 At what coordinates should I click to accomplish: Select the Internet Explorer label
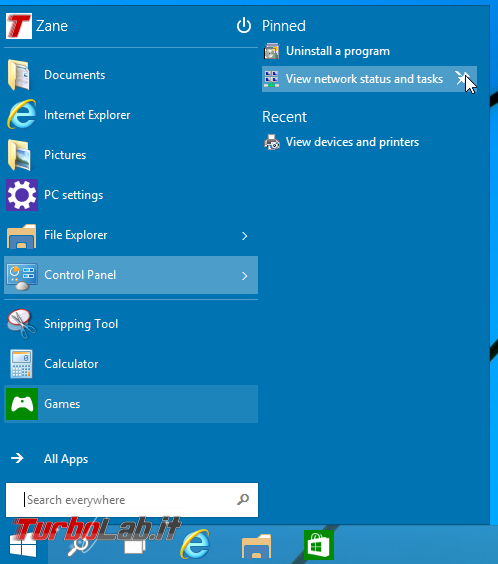[87, 115]
